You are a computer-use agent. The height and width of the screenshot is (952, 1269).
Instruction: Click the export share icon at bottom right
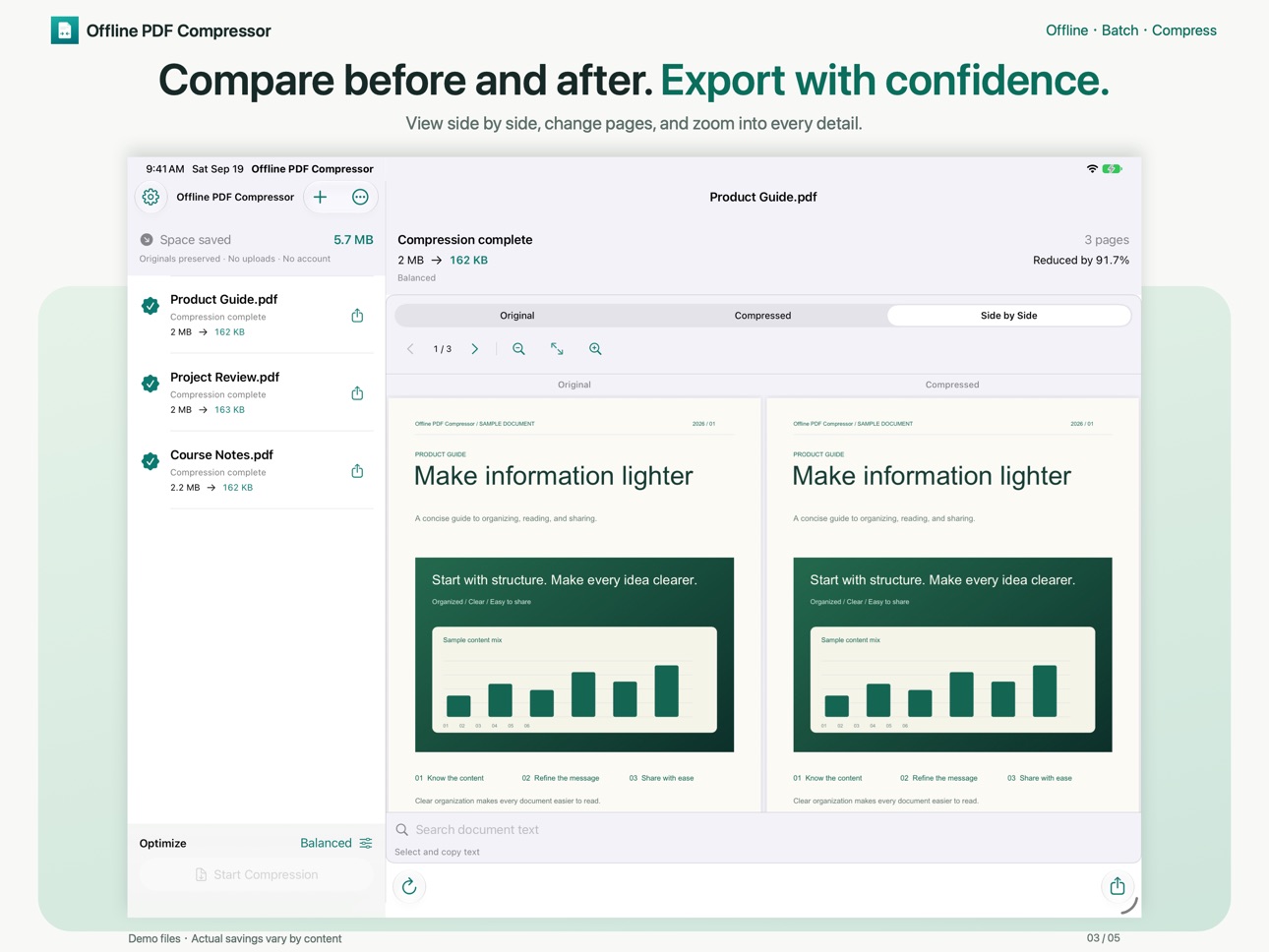pos(1118,886)
